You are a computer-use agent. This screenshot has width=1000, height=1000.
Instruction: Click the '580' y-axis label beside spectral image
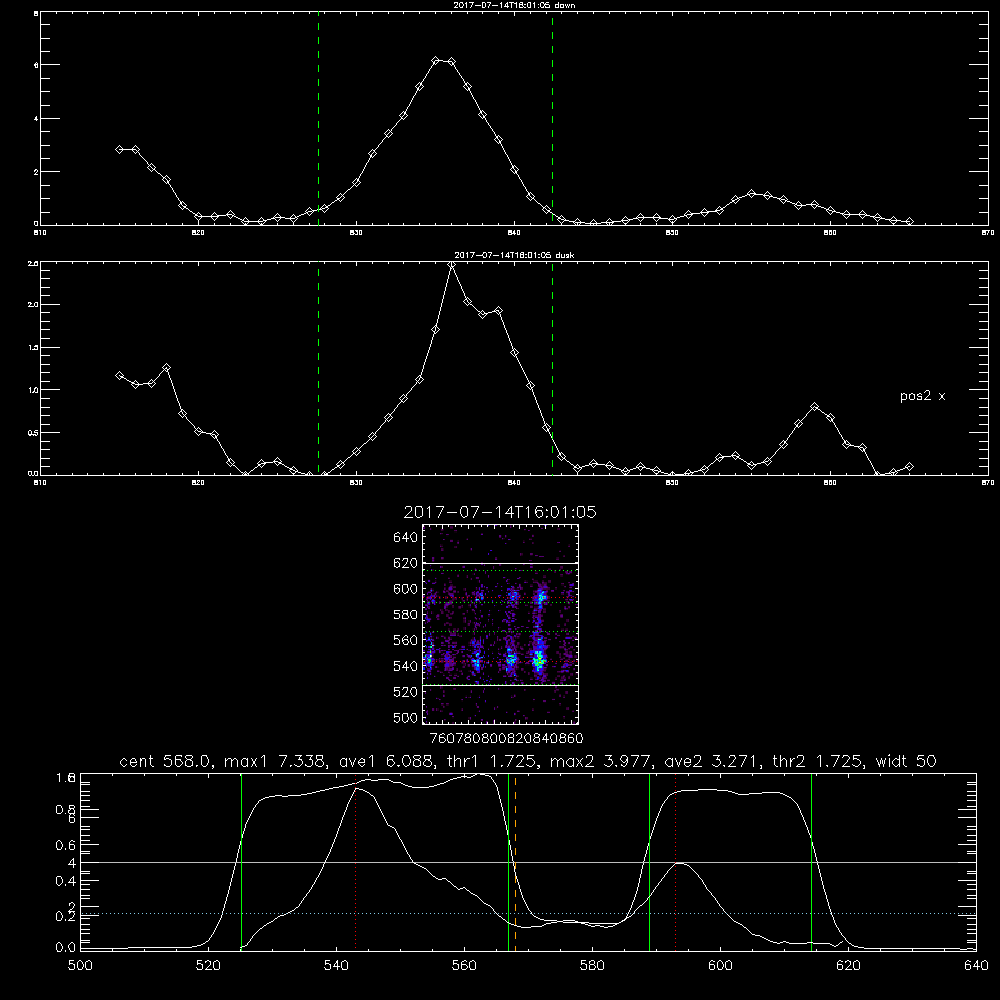(x=406, y=615)
